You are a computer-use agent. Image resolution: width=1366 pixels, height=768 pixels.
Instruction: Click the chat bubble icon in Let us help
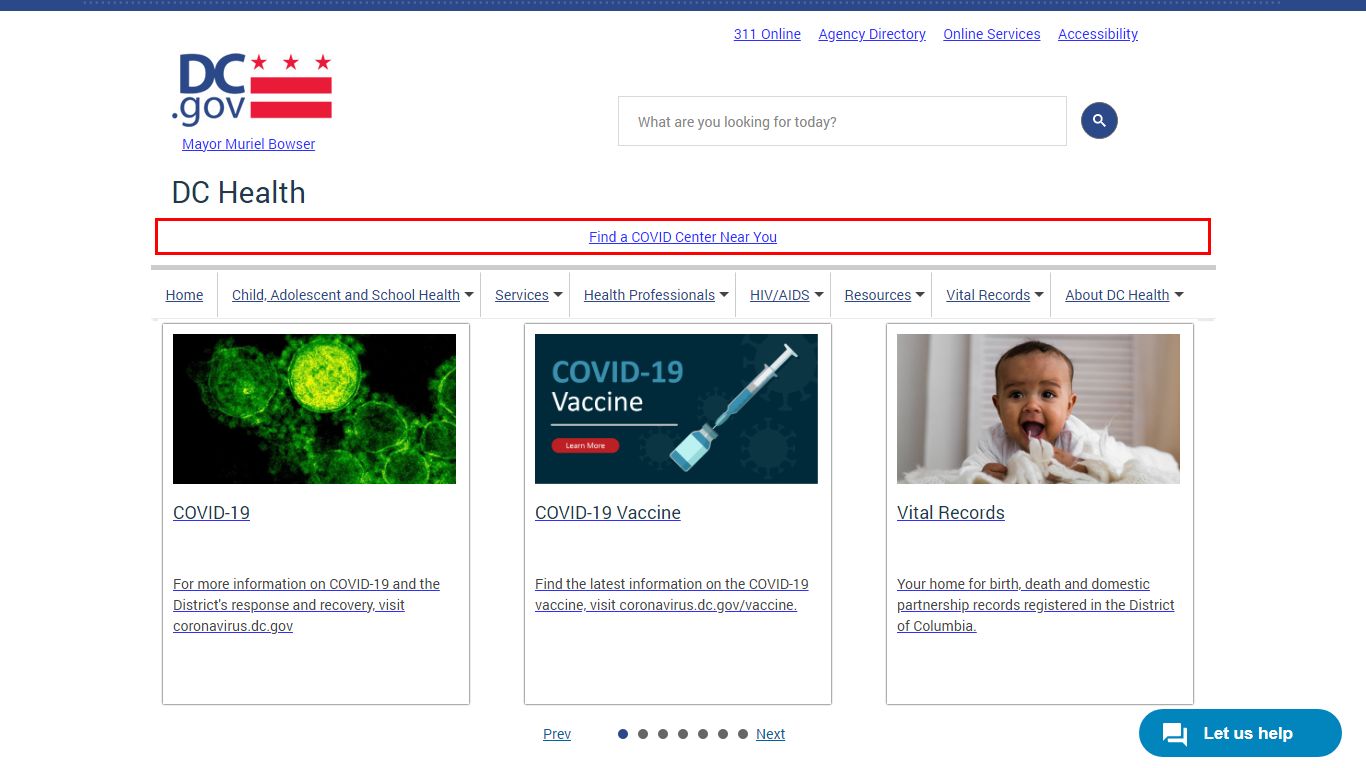click(x=1175, y=734)
